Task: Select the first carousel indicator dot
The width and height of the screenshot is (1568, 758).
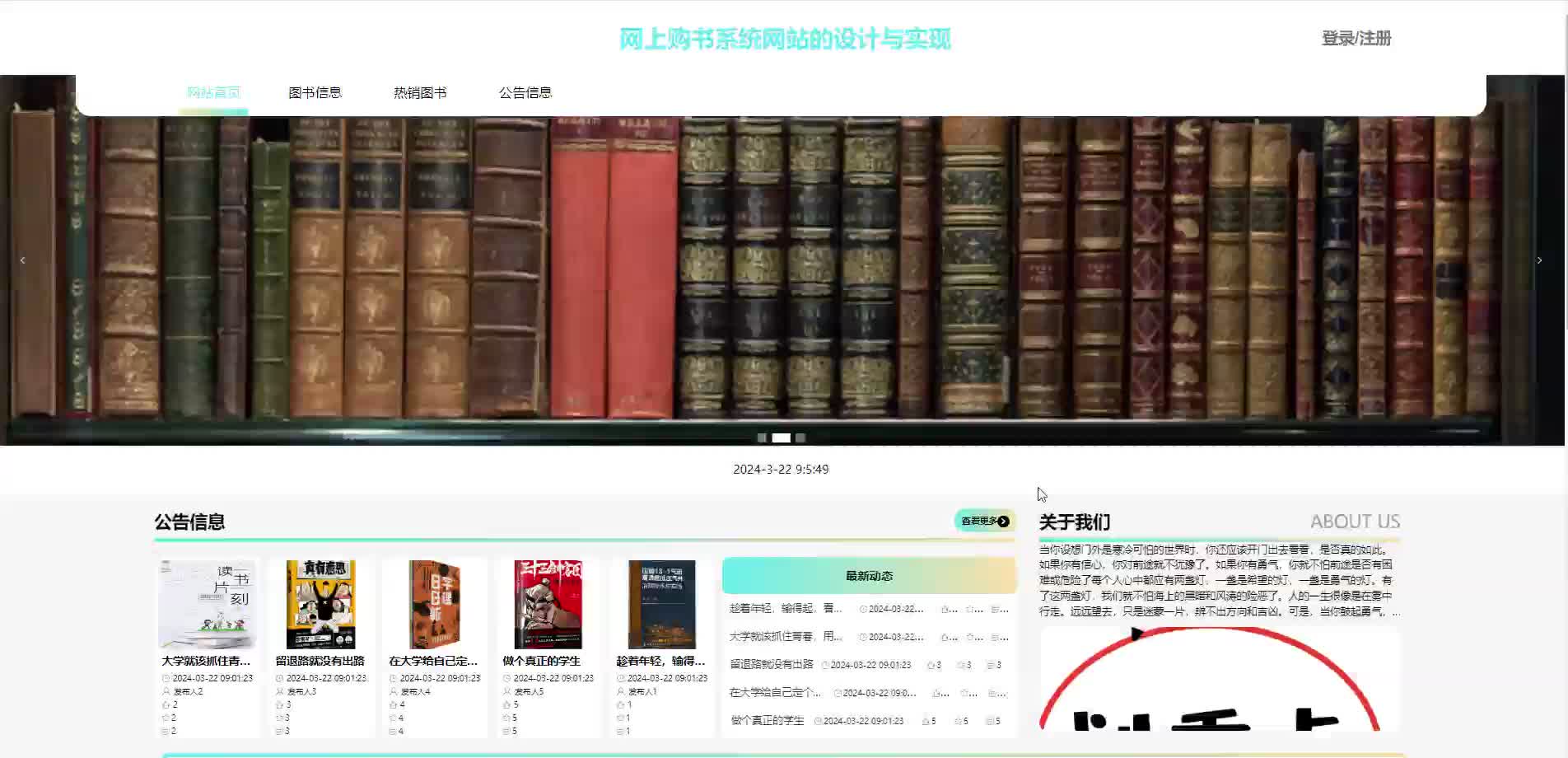Action: pyautogui.click(x=762, y=437)
